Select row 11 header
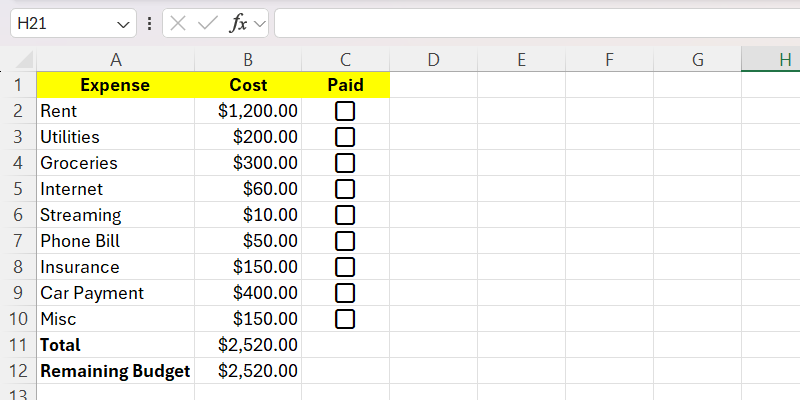Image resolution: width=800 pixels, height=400 pixels. tap(17, 345)
